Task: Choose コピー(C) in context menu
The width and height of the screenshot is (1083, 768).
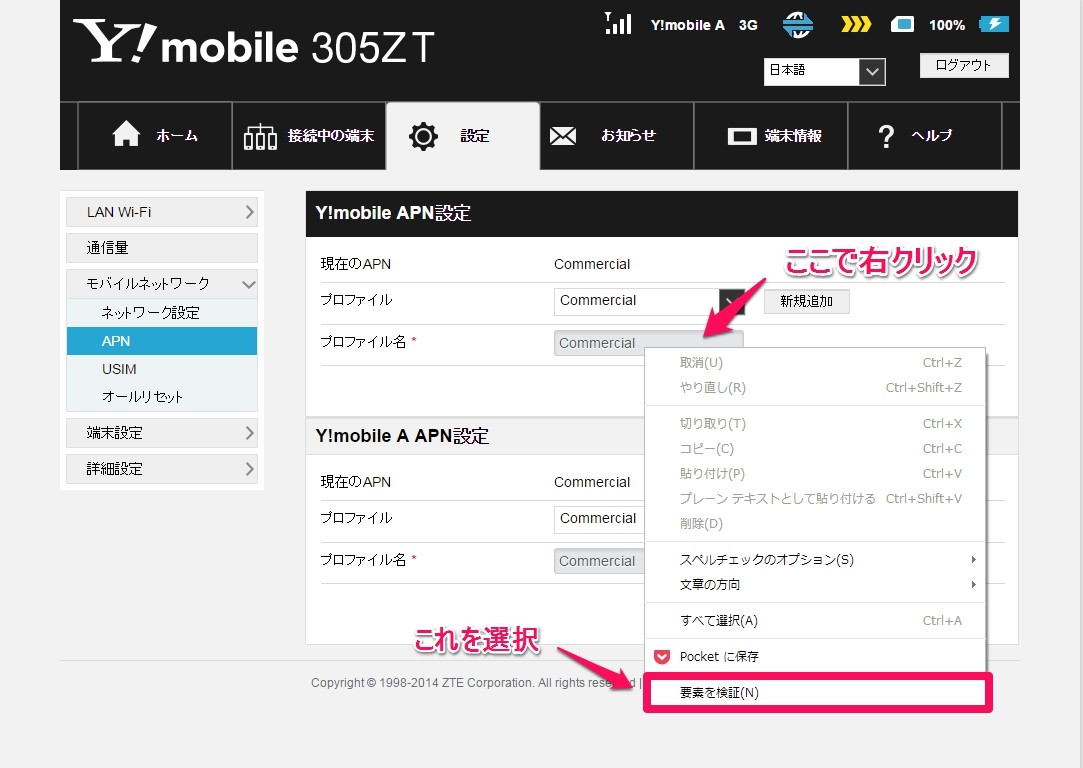Action: (815, 448)
